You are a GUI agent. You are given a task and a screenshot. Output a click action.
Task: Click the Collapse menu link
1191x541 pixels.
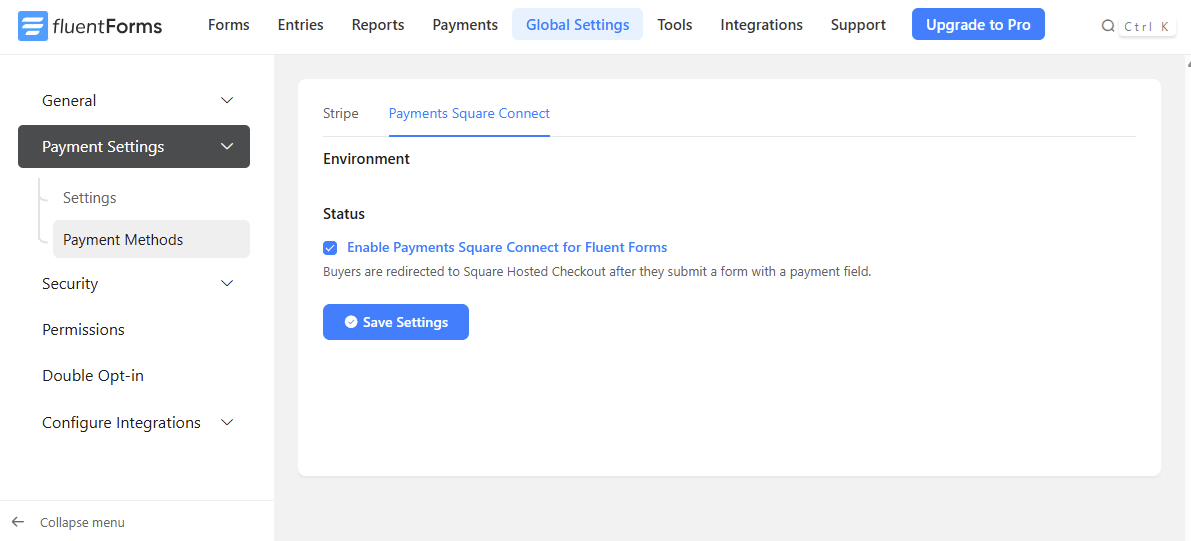pos(82,523)
